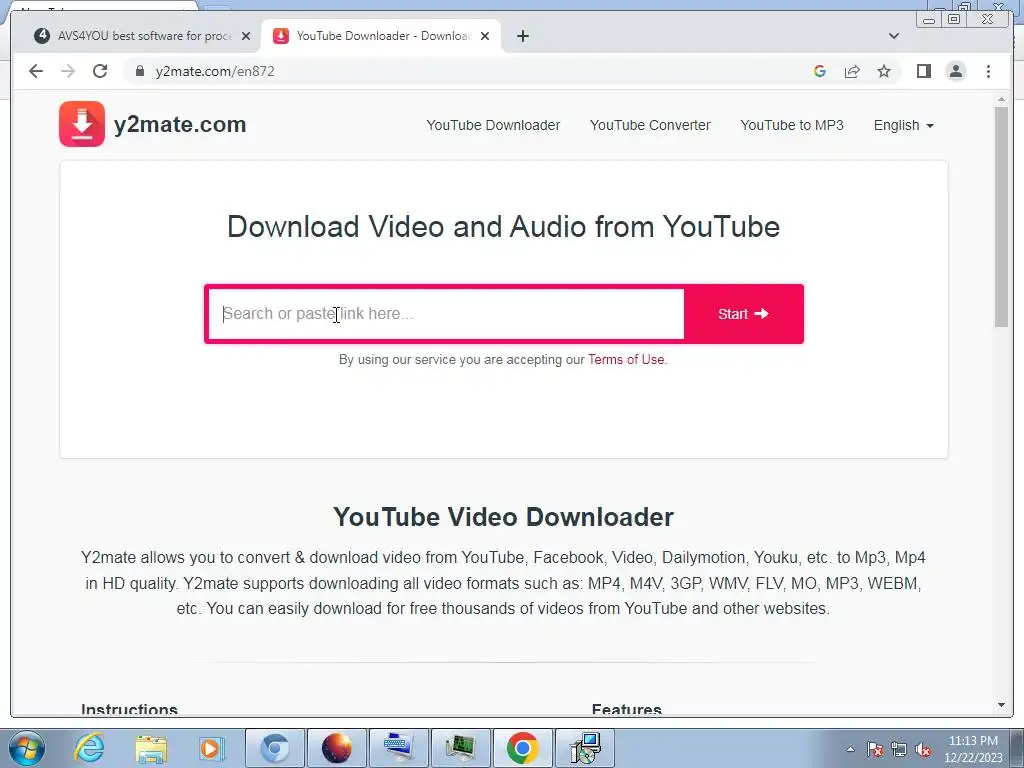The image size is (1024, 768).
Task: Click the 'YouTube Video Downloader' heading
Action: pyautogui.click(x=504, y=517)
